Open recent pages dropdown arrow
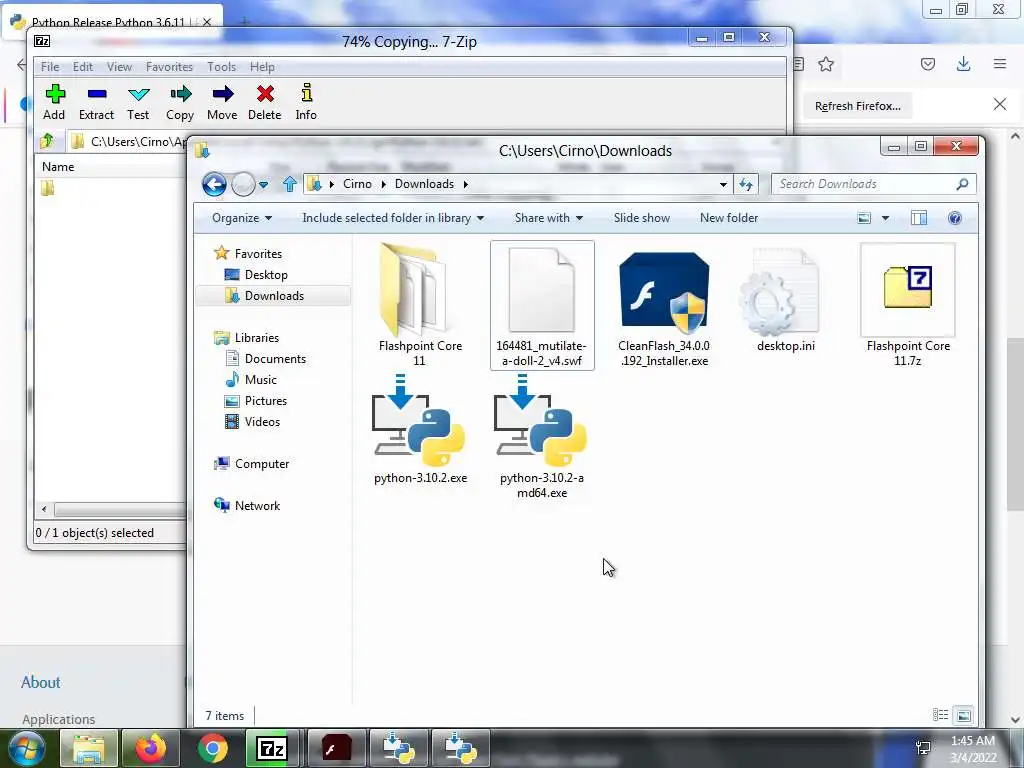 (263, 185)
